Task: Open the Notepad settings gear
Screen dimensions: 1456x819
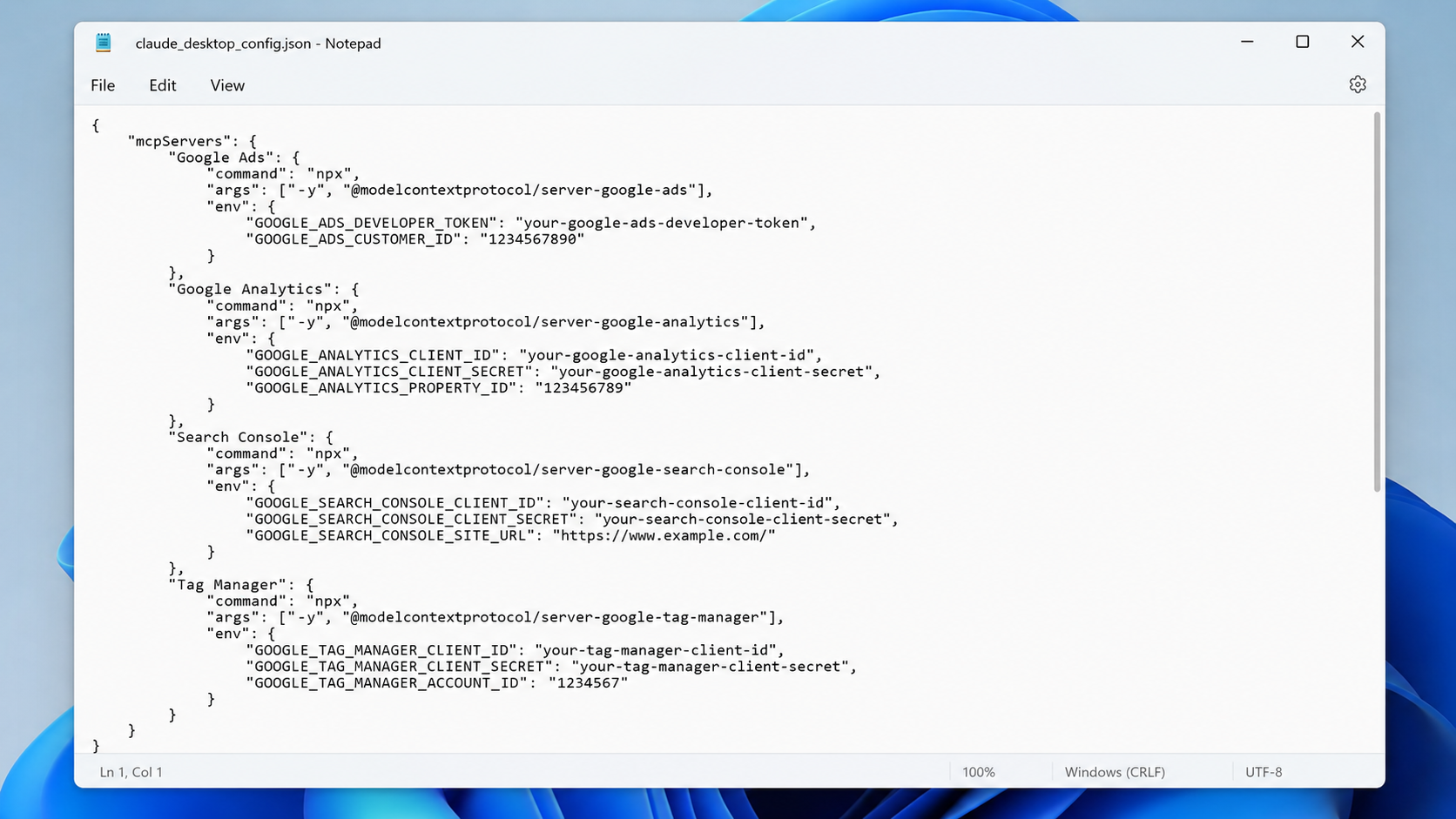Action: (1357, 84)
